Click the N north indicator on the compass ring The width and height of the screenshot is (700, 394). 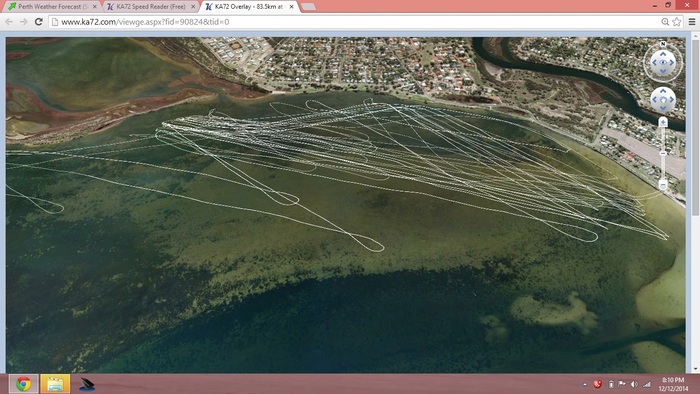(663, 44)
